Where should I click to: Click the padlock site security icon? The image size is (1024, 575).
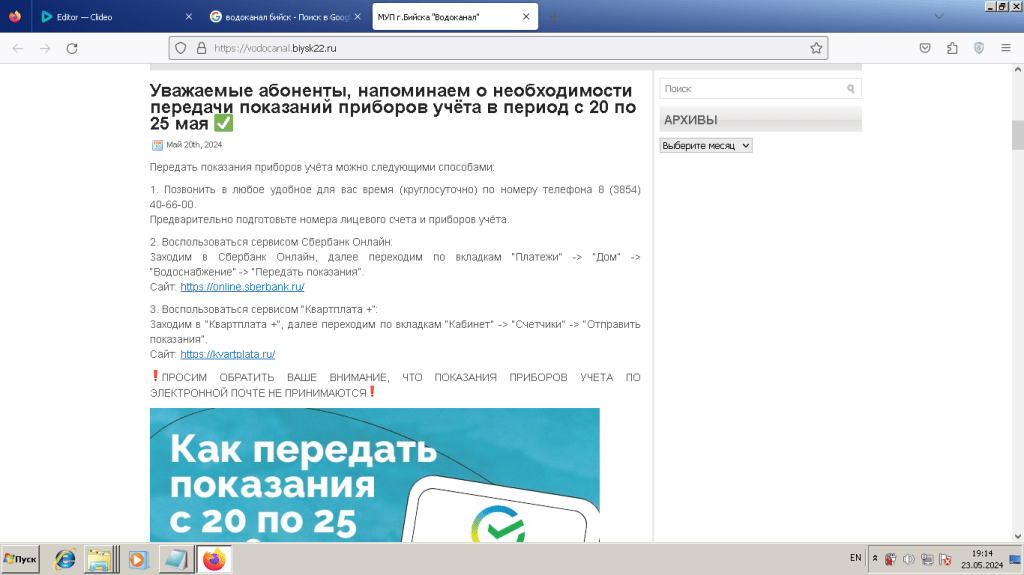(200, 48)
